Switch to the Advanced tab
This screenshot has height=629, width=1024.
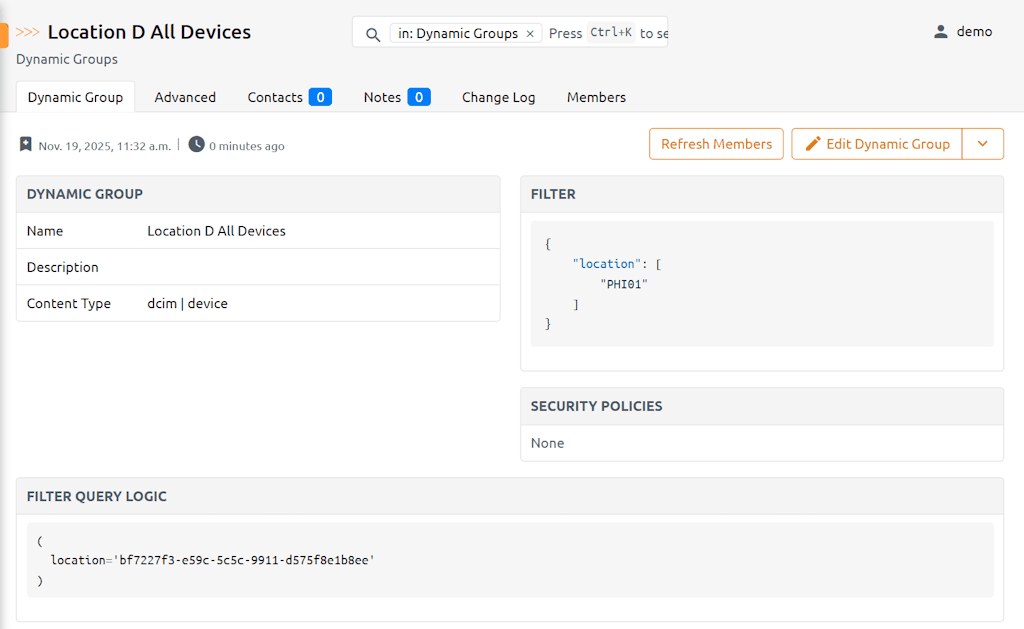pyautogui.click(x=185, y=97)
